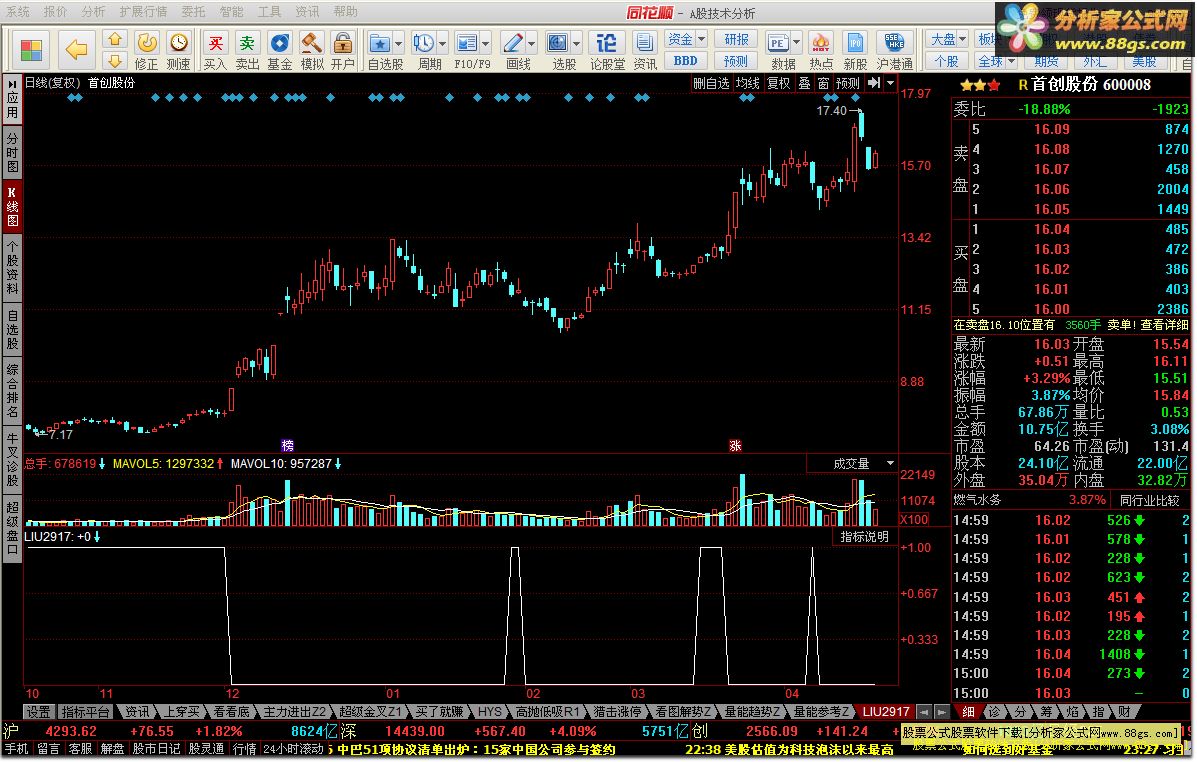The width and height of the screenshot is (1197, 762).
Task: Click the red 买入 buy icon
Action: click(x=216, y=43)
